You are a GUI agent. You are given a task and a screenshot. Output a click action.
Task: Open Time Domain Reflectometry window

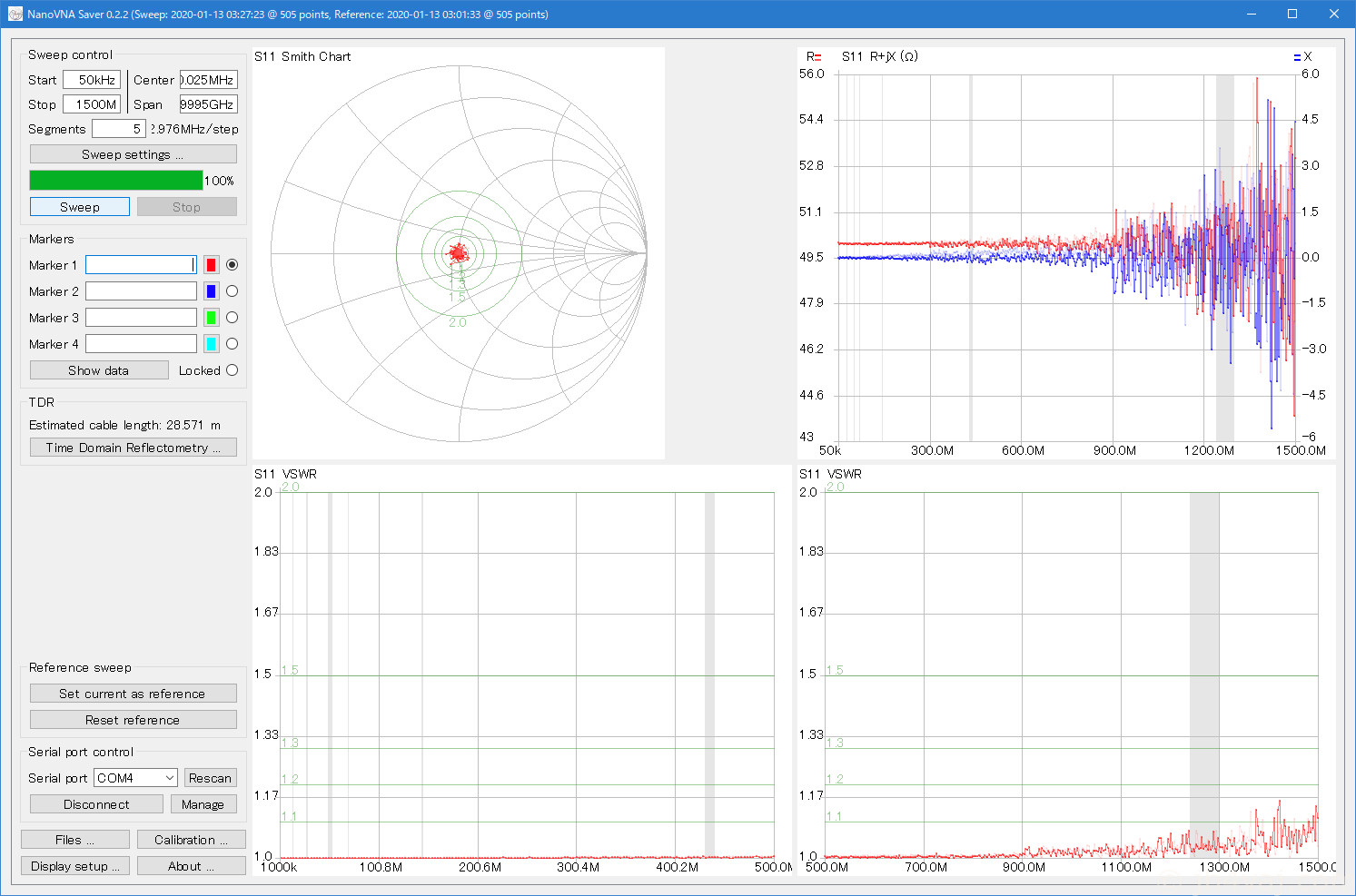coord(134,448)
